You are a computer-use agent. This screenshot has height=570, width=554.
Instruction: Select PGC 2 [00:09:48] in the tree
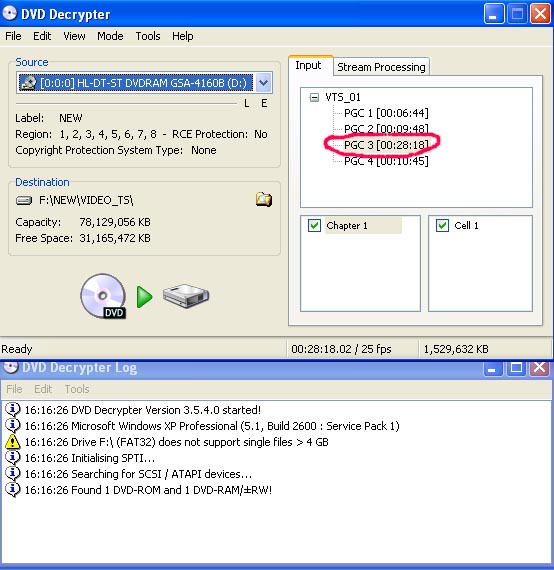(x=386, y=129)
